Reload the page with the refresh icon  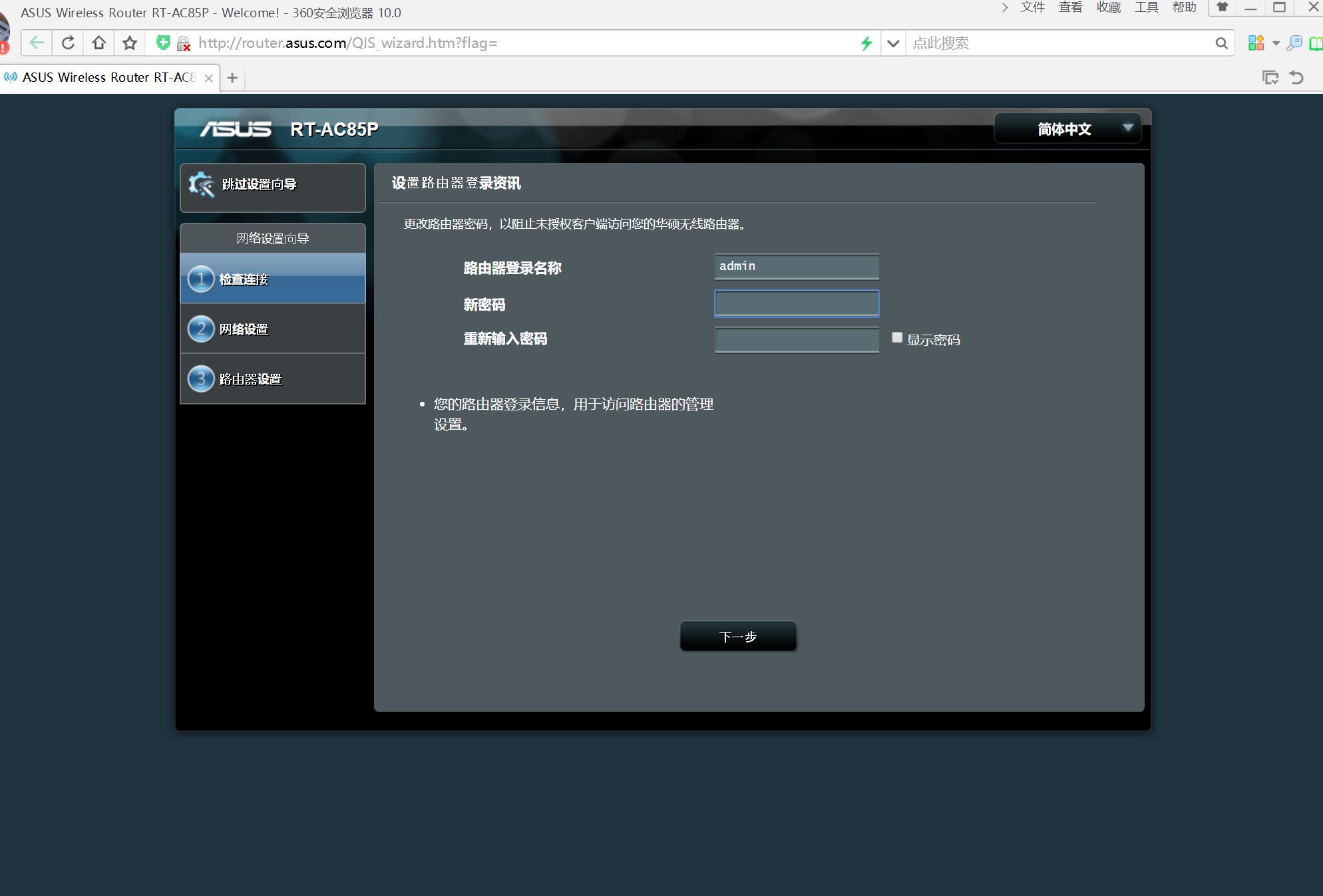(x=68, y=43)
